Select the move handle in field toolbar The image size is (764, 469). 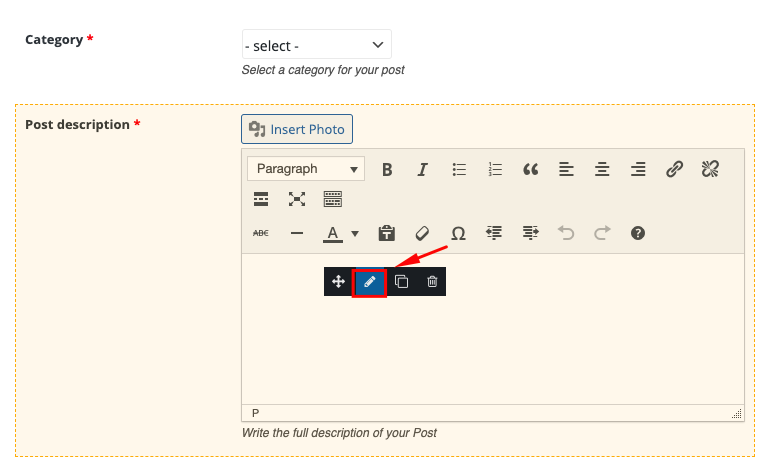pos(338,281)
